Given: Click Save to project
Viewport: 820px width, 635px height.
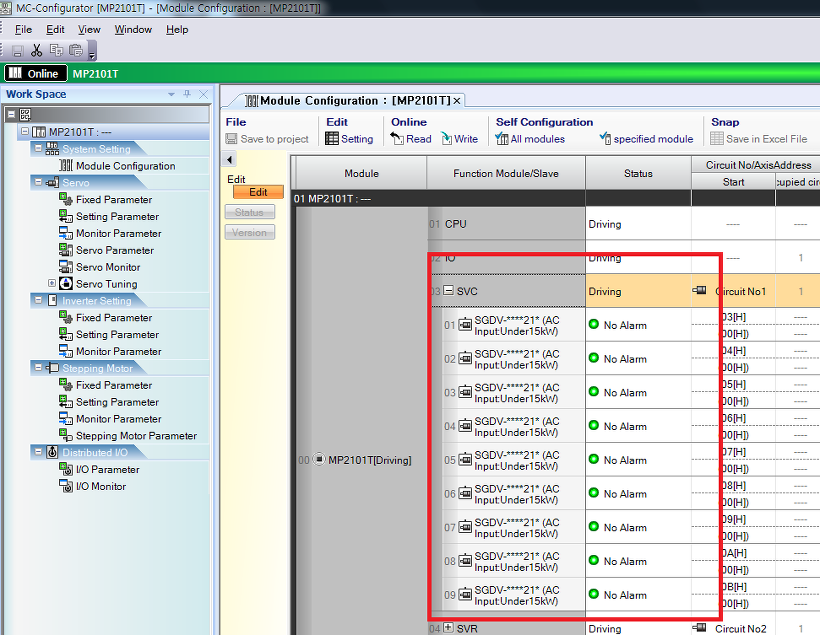Looking at the screenshot, I should (267, 139).
